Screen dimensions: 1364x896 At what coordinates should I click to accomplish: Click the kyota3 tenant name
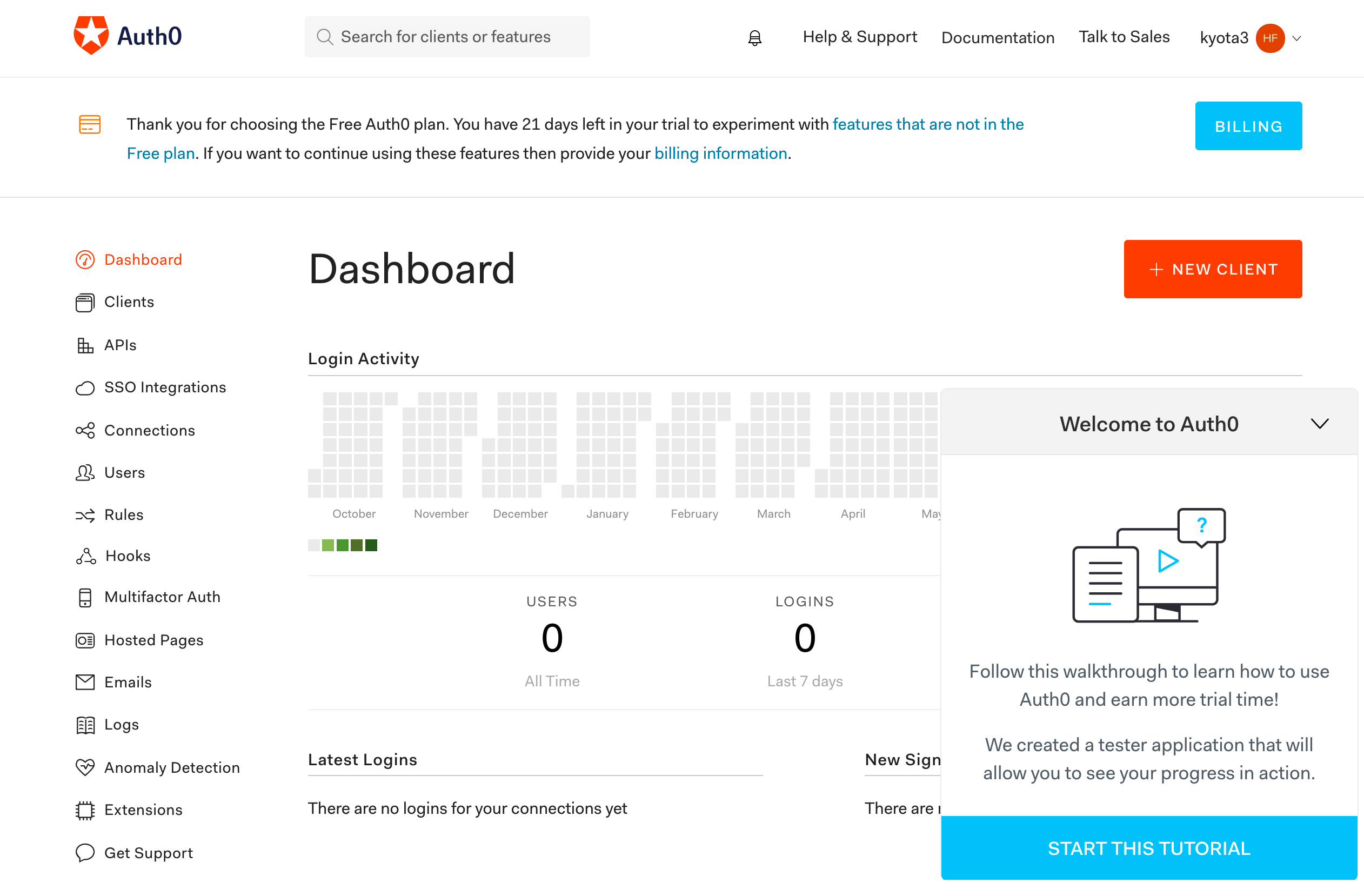[1224, 38]
